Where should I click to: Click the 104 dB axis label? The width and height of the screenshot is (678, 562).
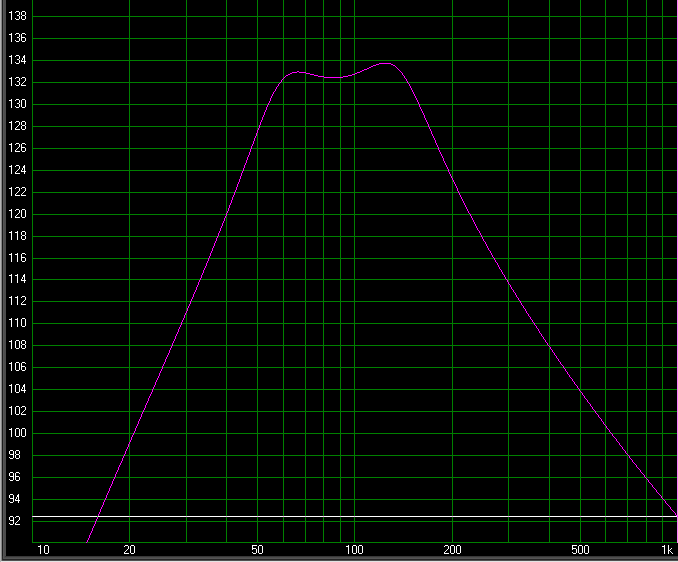17,390
